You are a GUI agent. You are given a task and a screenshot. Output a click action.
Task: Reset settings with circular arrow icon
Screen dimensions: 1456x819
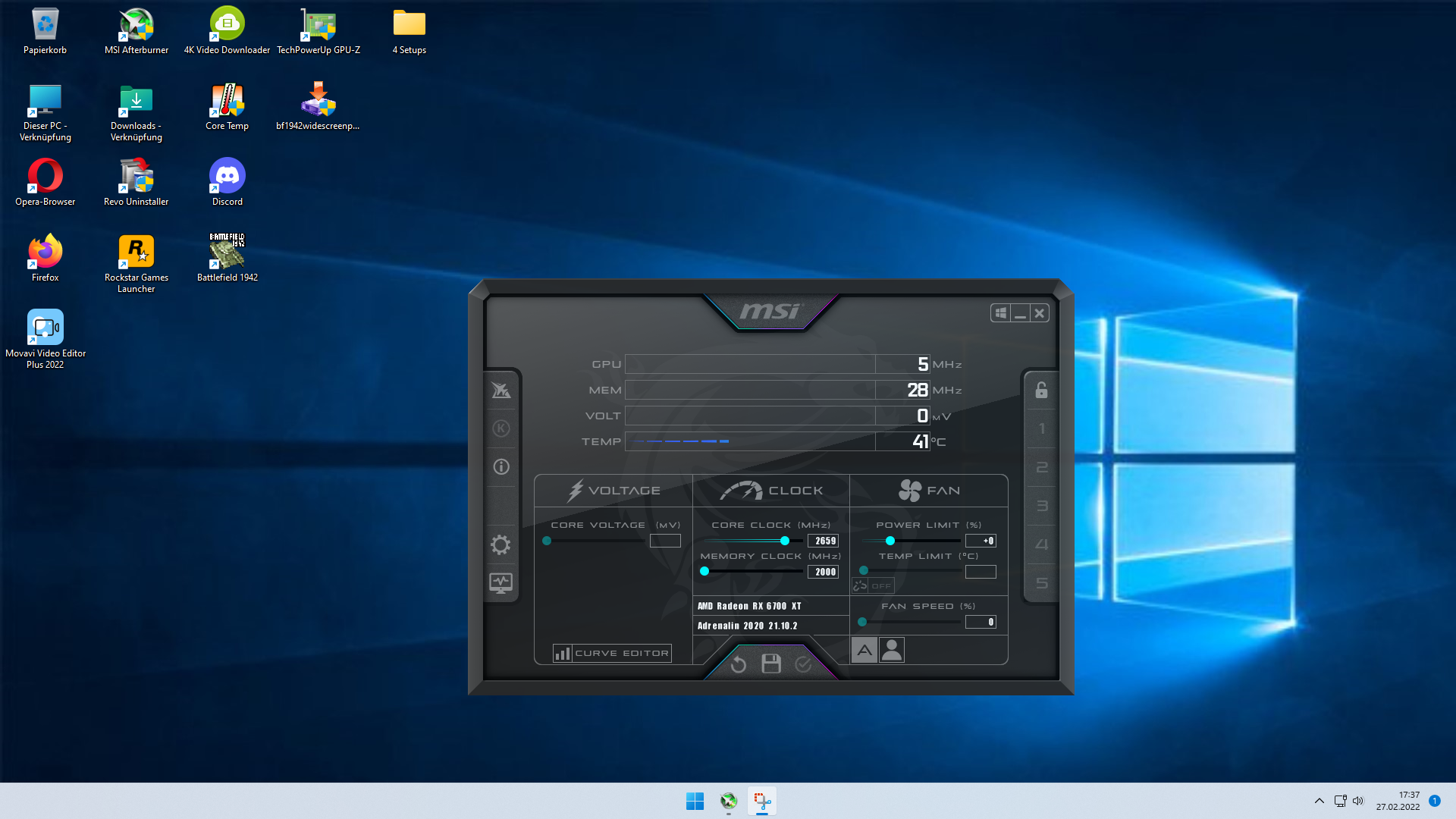pos(738,664)
